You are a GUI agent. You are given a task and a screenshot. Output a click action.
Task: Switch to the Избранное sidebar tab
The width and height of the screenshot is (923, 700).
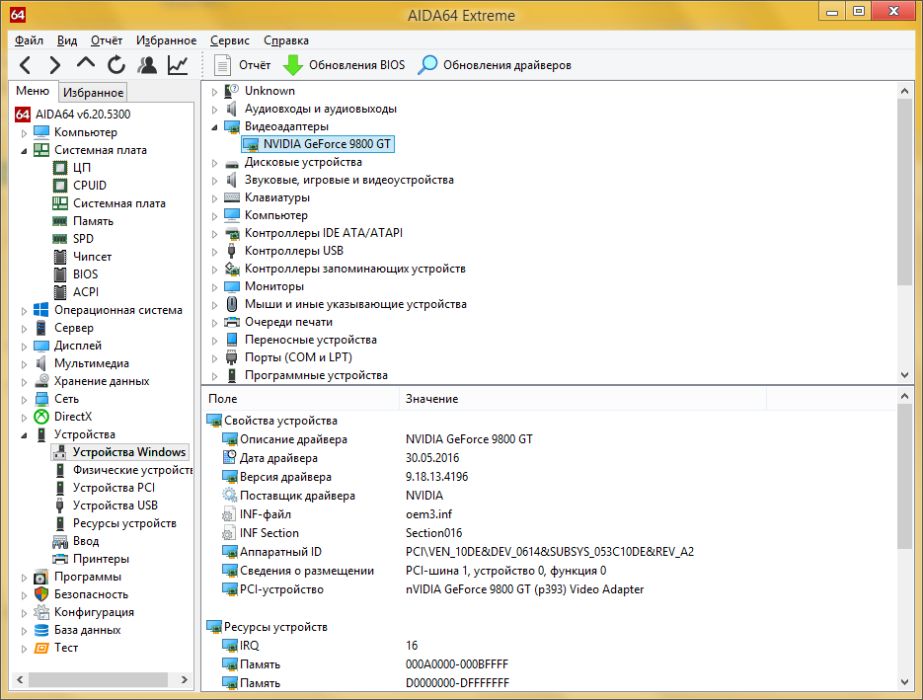93,92
